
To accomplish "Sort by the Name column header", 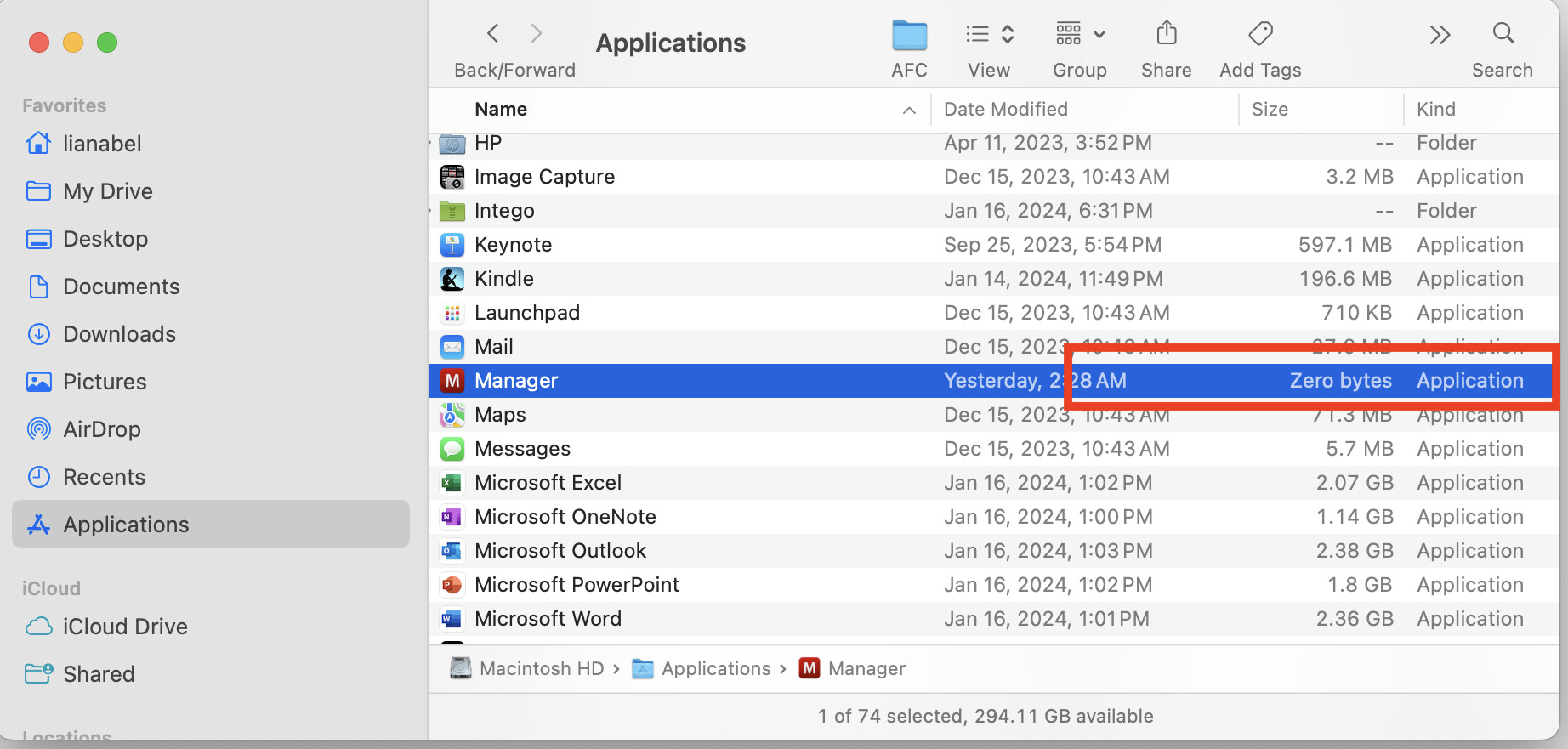I will (501, 109).
